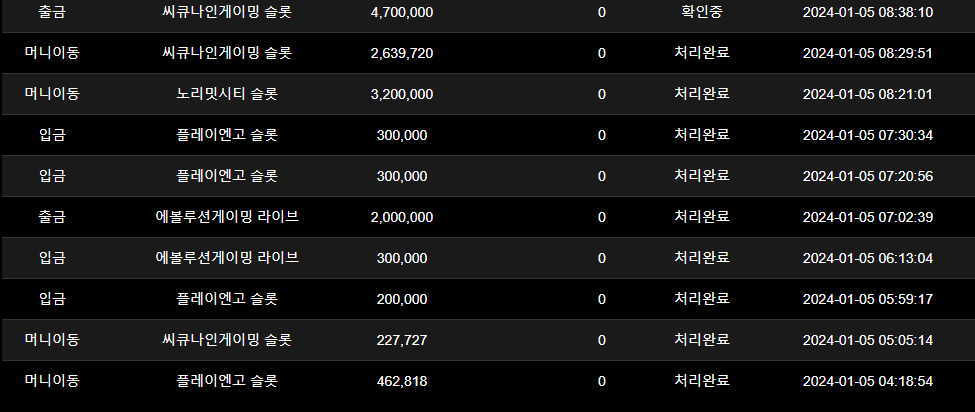
Task: Select the 4,700,000 withdrawal amount
Action: click(x=402, y=12)
